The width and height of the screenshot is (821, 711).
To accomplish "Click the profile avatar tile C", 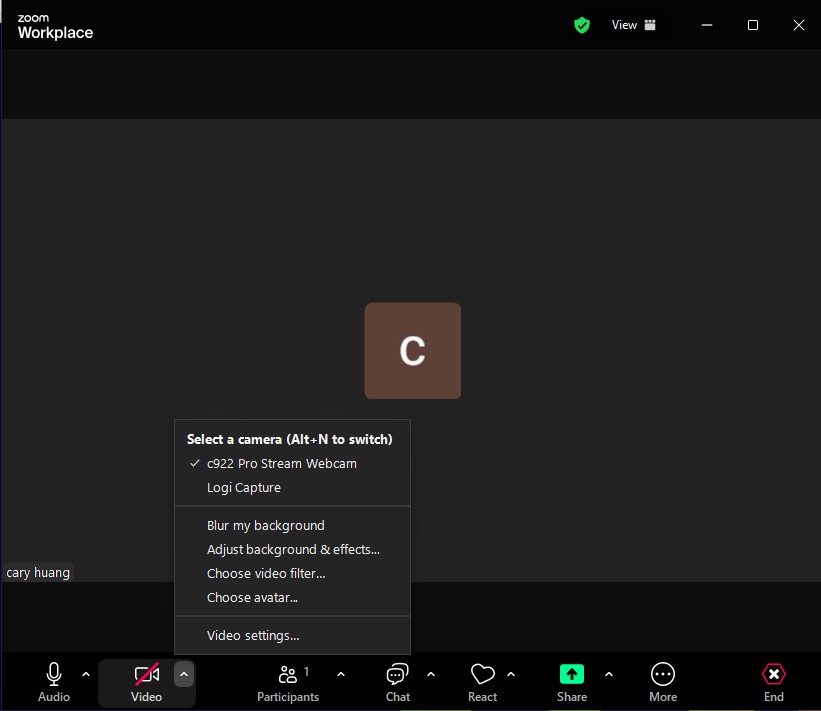I will click(x=412, y=351).
